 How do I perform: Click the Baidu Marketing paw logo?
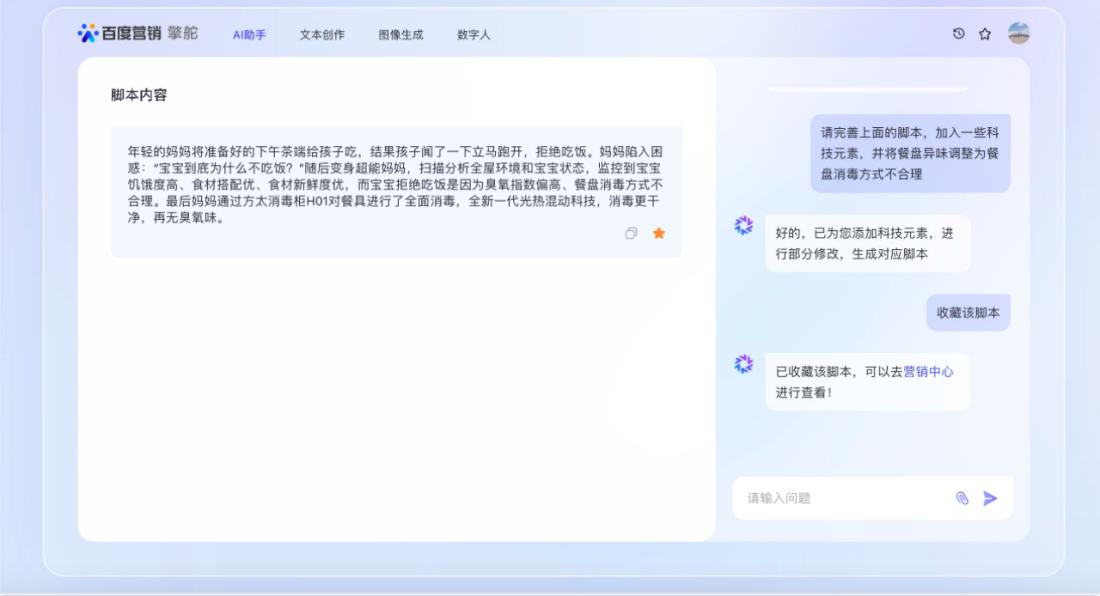tap(88, 33)
